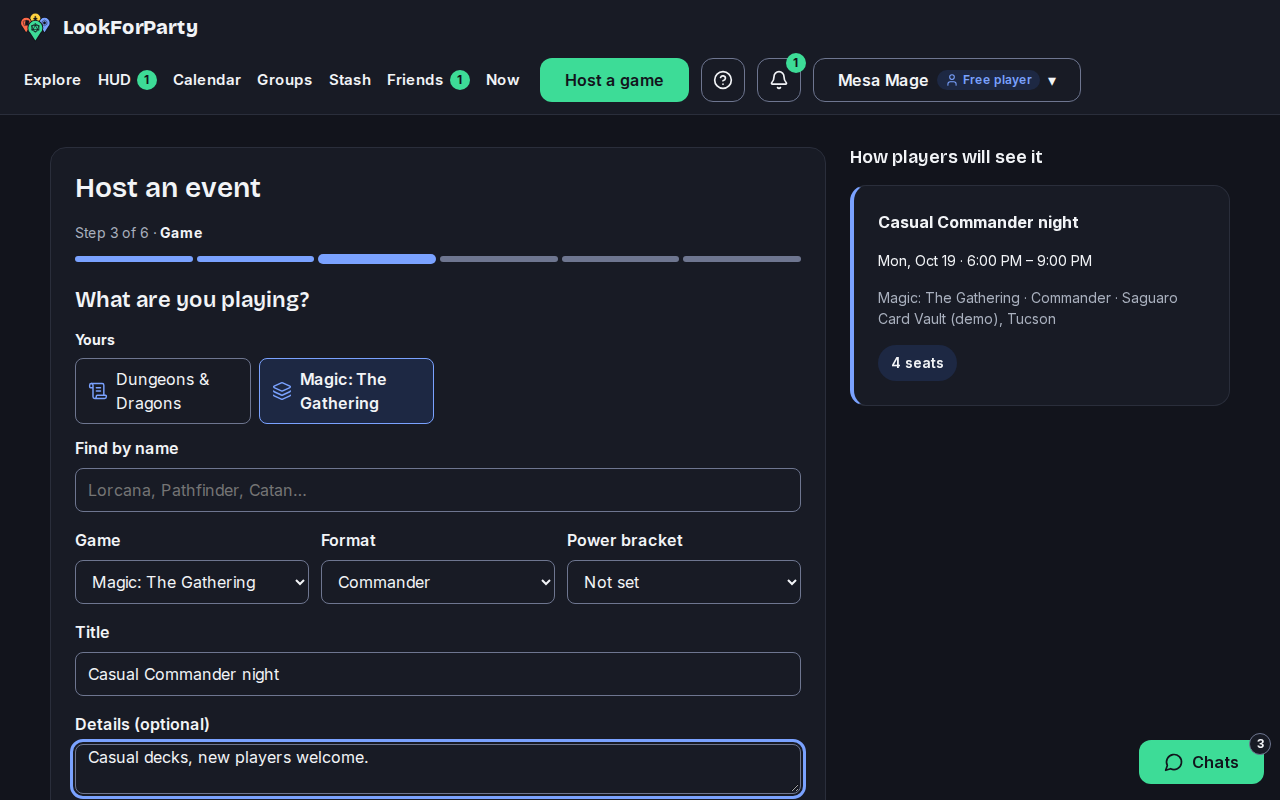Click the Magic: The Gathering cards icon
1280x800 pixels.
click(282, 391)
